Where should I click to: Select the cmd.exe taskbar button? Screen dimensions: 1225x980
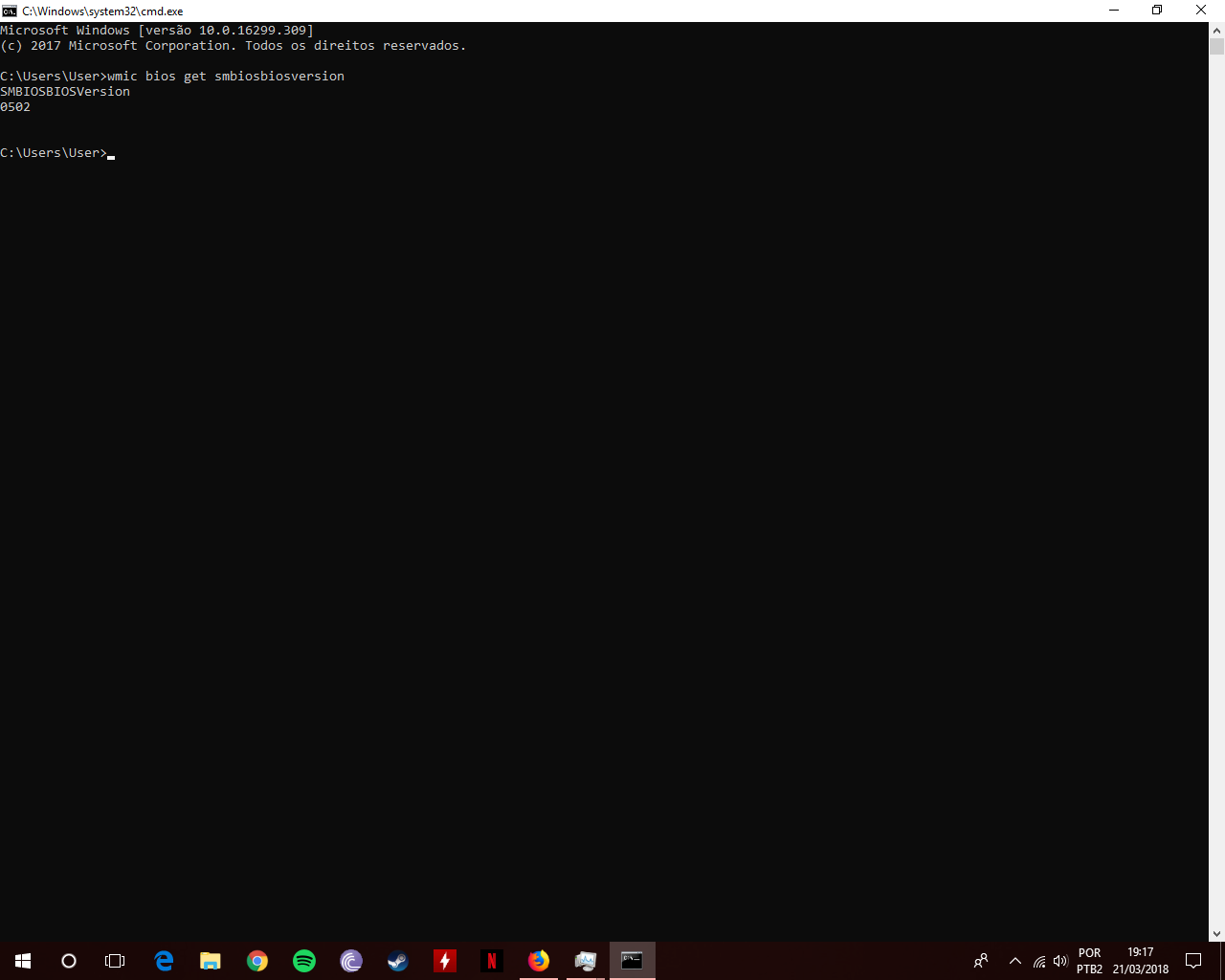[x=633, y=961]
